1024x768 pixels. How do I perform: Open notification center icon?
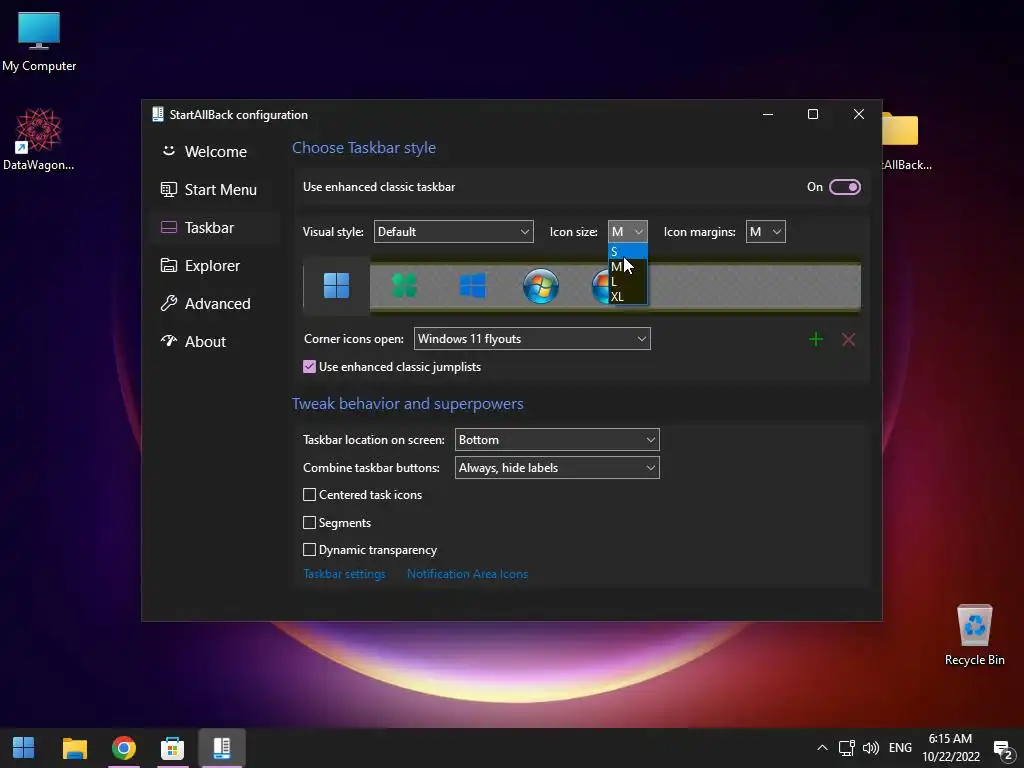pyautogui.click(x=1002, y=749)
